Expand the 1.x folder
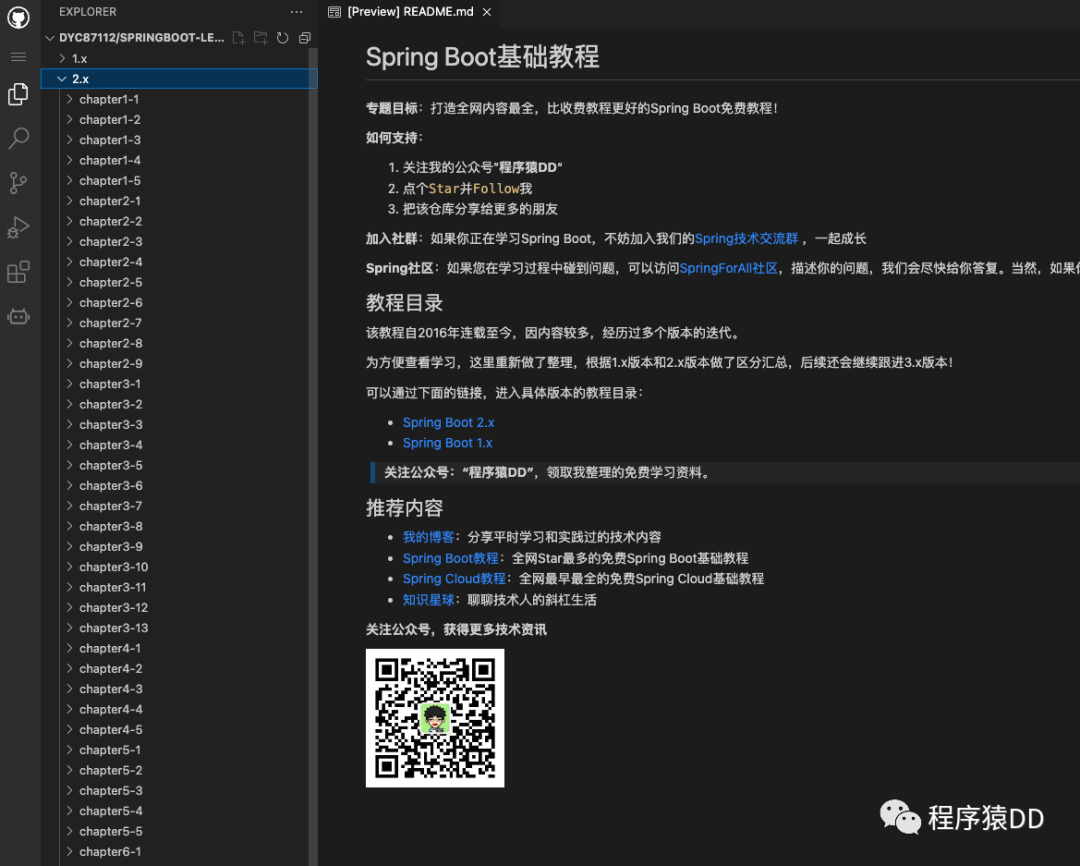 [63, 59]
